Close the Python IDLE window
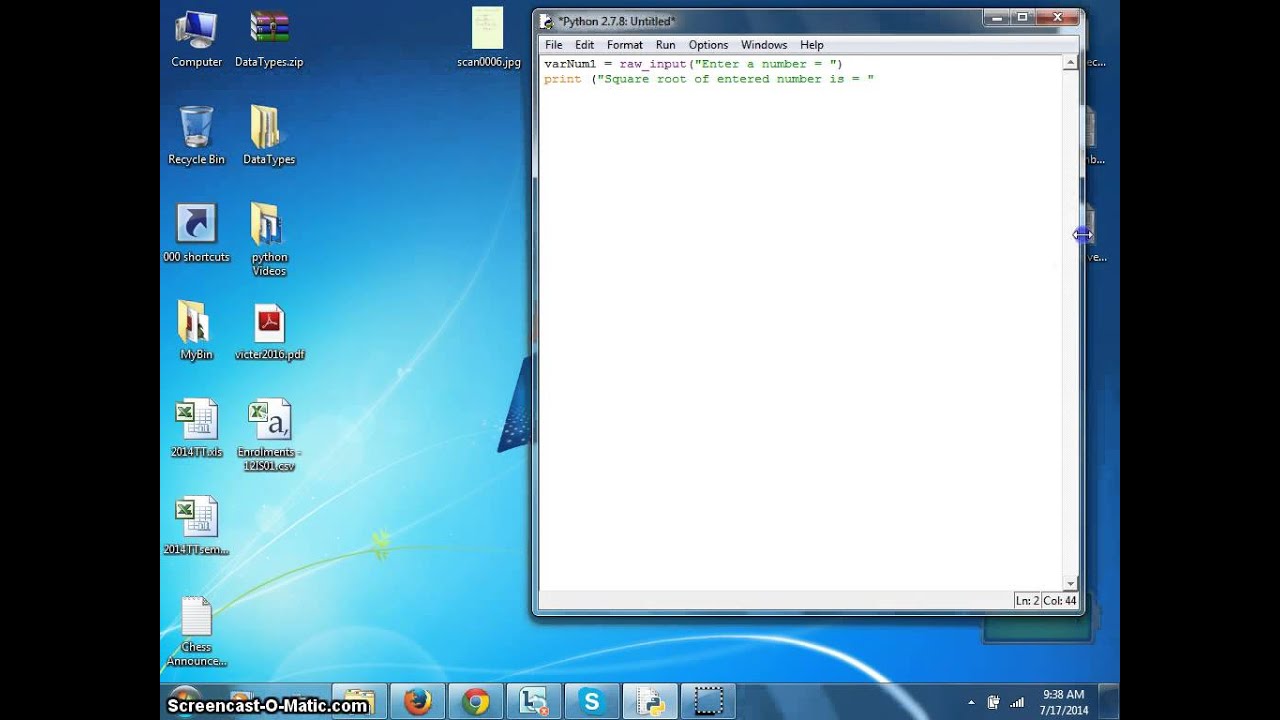1280x720 pixels. coord(1057,17)
